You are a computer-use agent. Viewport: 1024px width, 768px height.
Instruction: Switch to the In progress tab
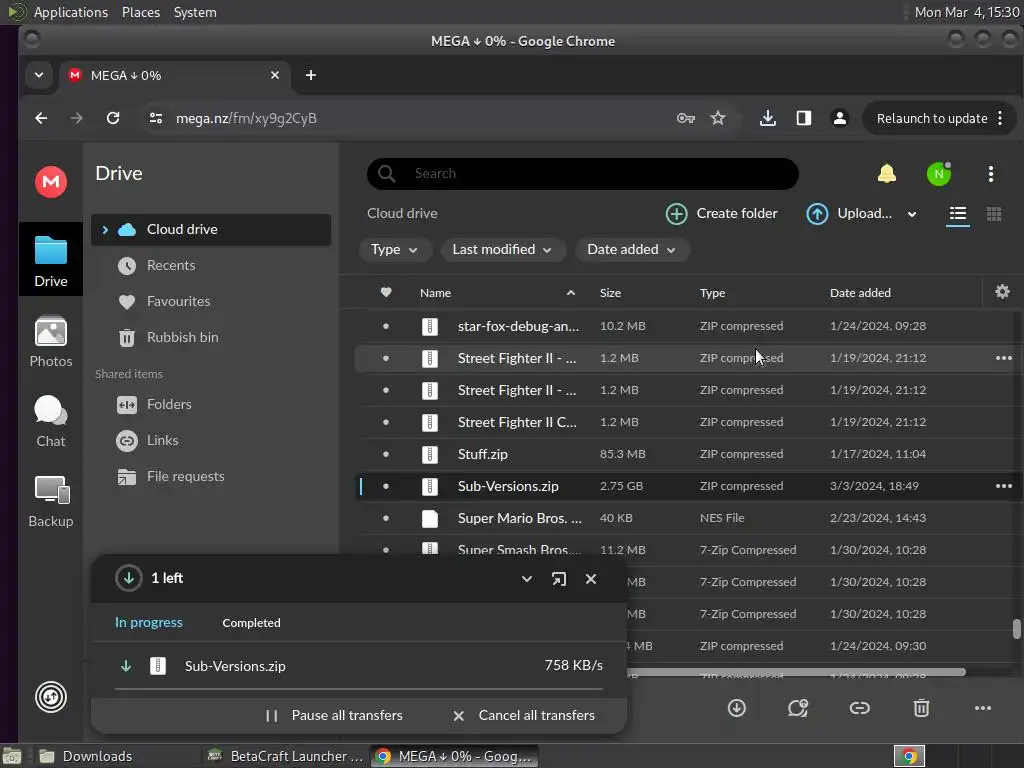[149, 622]
